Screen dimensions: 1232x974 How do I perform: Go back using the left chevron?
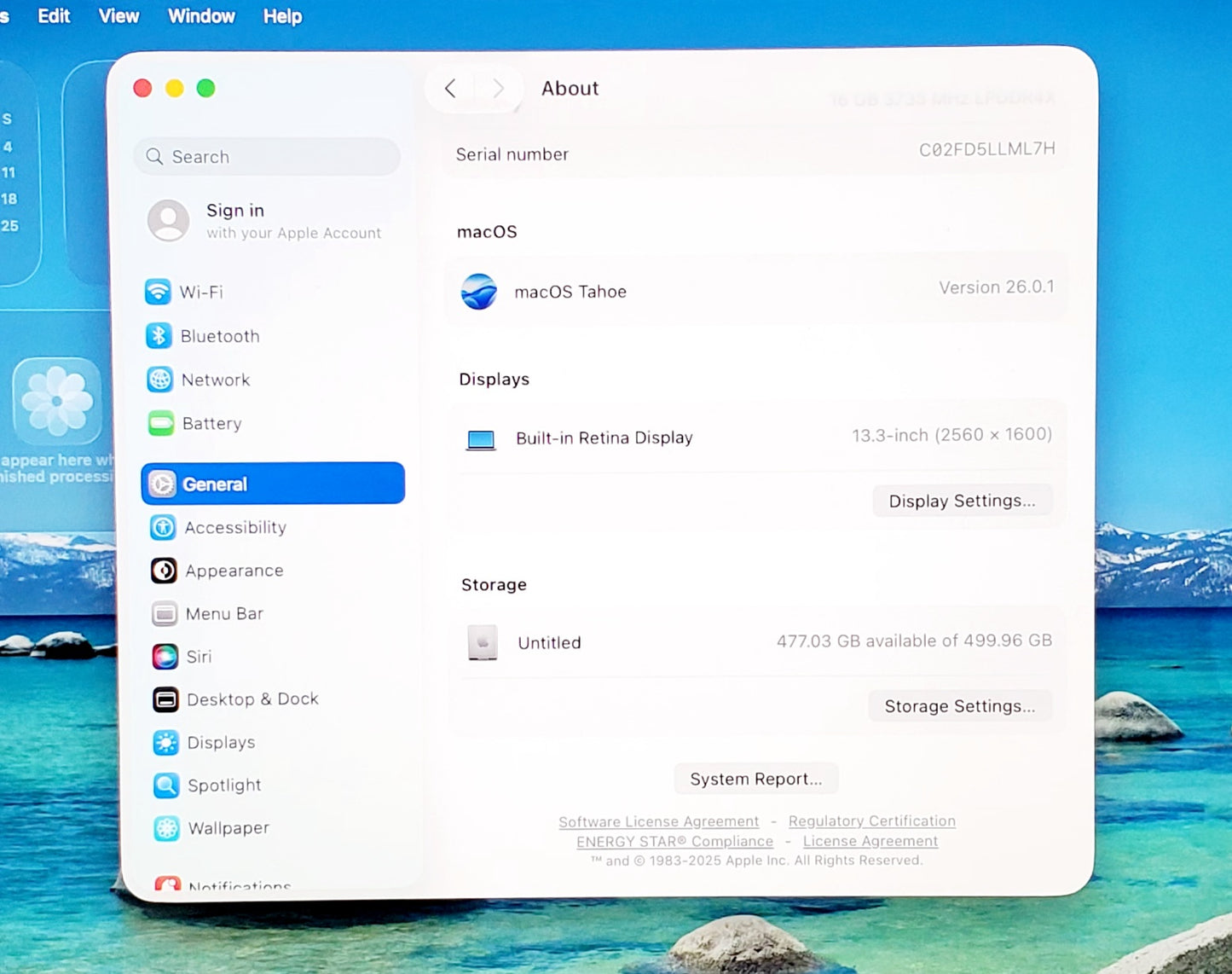click(x=451, y=89)
